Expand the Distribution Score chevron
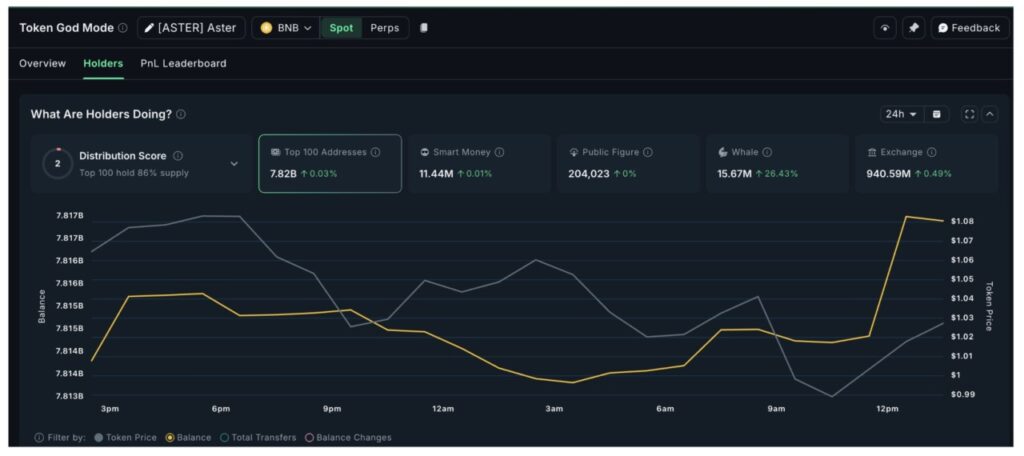The image size is (1024, 456). click(x=234, y=164)
